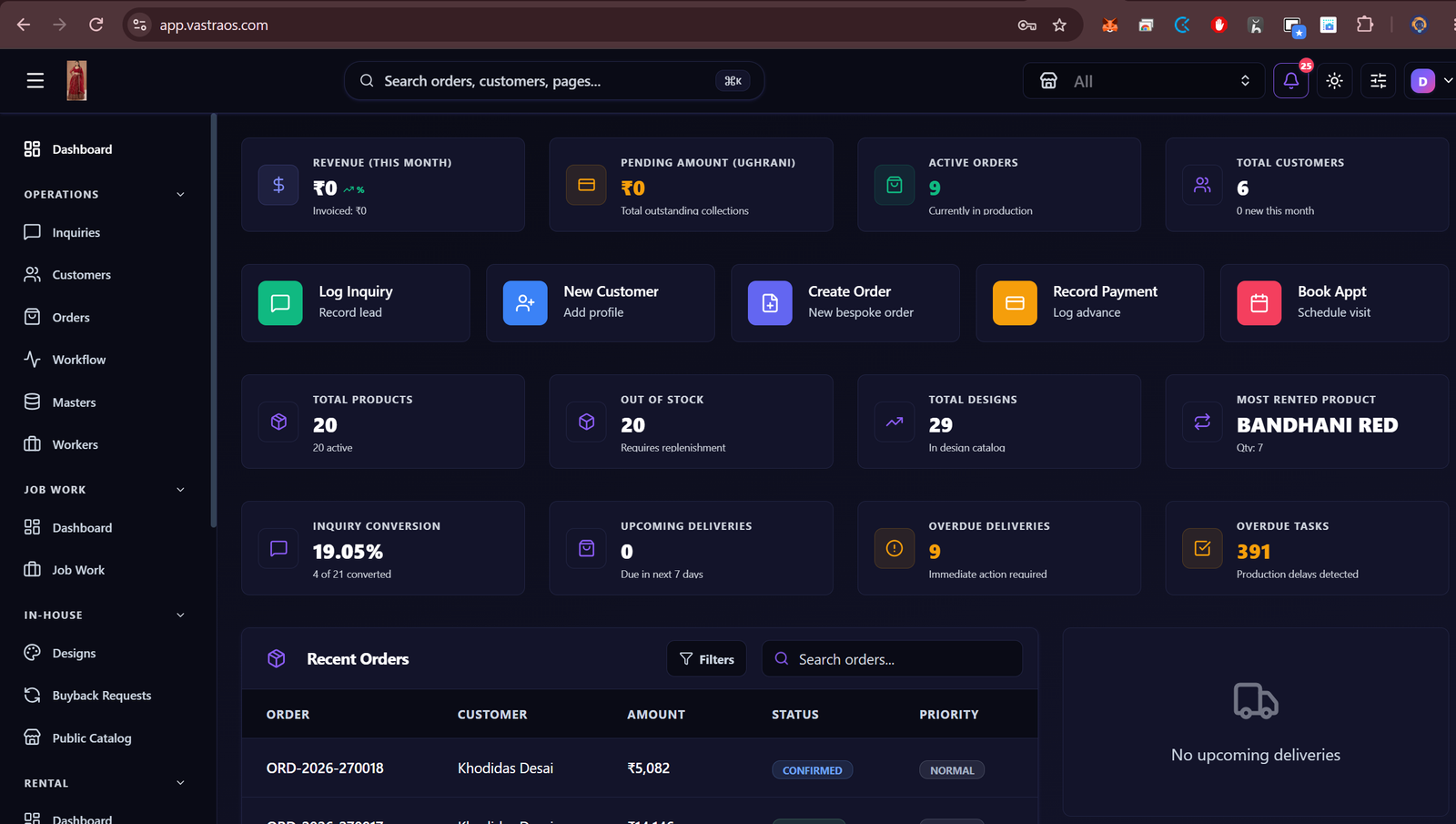Viewport: 1456px width, 824px height.
Task: Click the Overdue Tasks checkbox icon
Action: (1202, 548)
